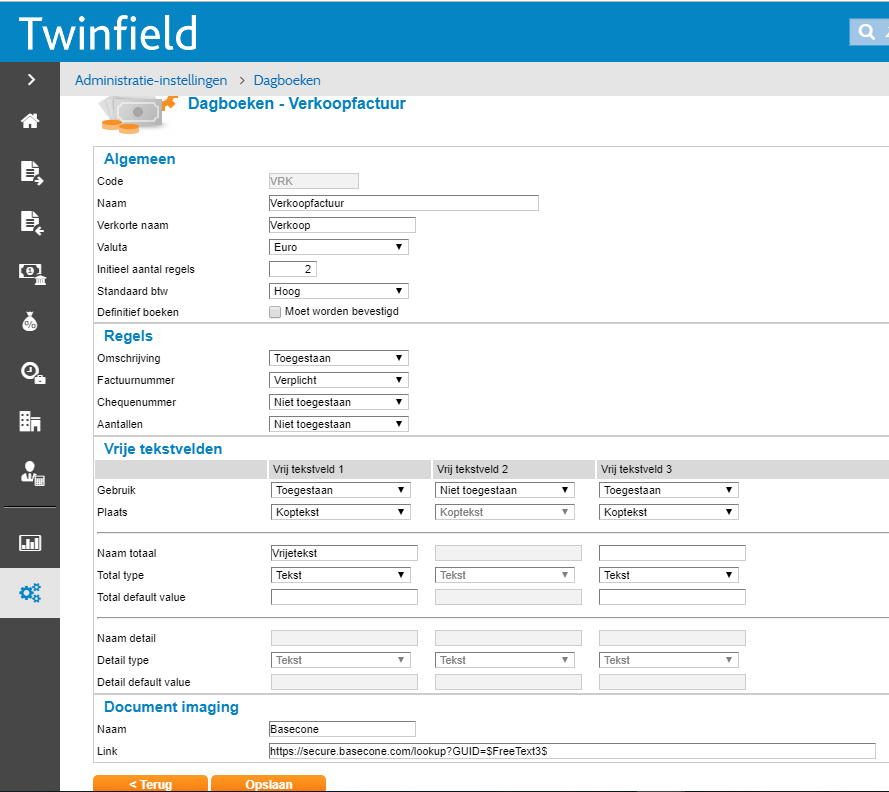The width and height of the screenshot is (889, 792).
Task: Open the Valuta dropdown showing Euro
Action: [x=339, y=247]
